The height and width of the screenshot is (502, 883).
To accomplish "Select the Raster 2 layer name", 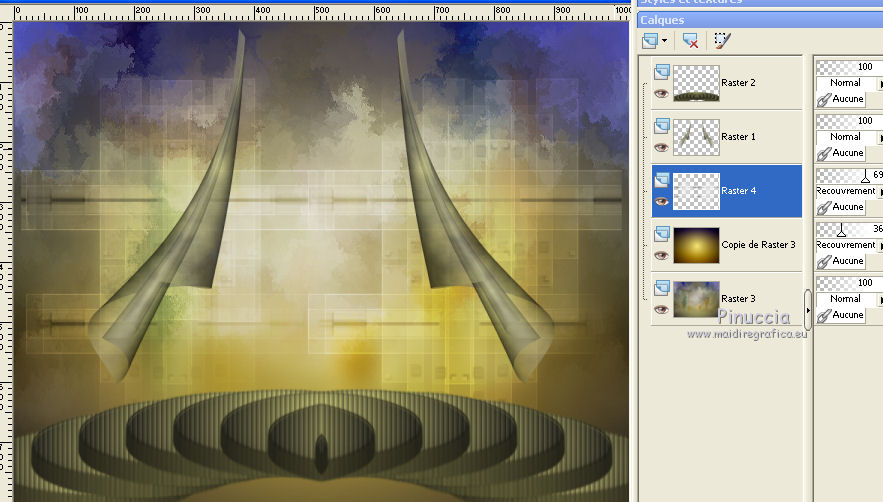I will click(738, 83).
